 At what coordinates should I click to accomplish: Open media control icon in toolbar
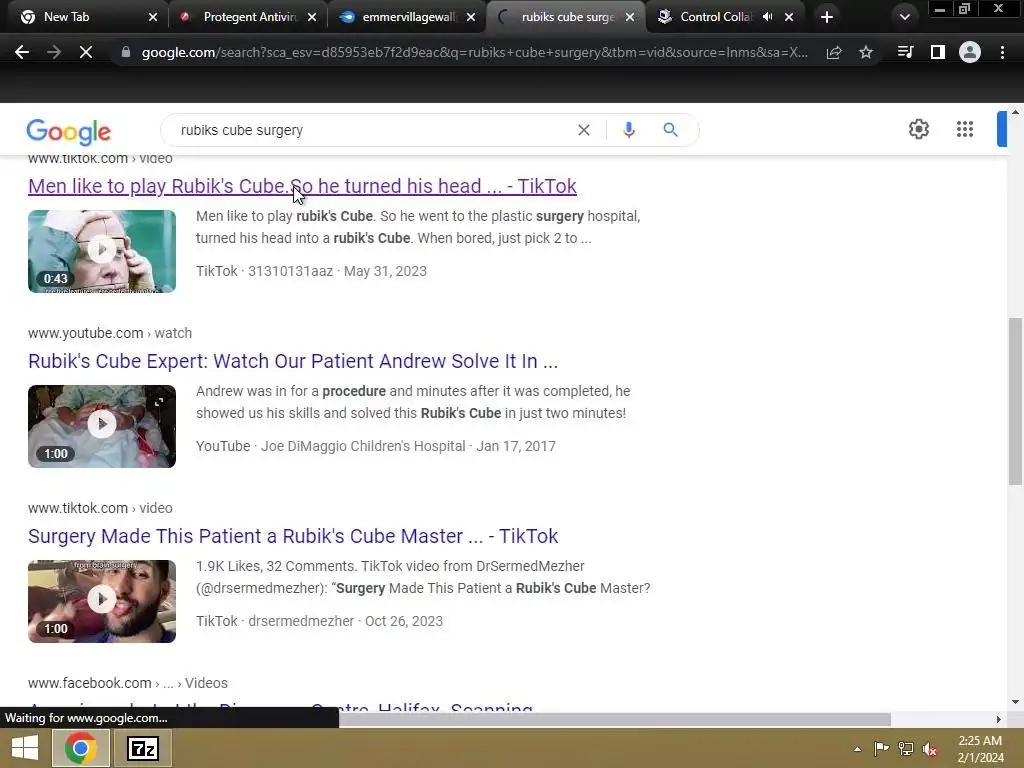pyautogui.click(x=905, y=52)
